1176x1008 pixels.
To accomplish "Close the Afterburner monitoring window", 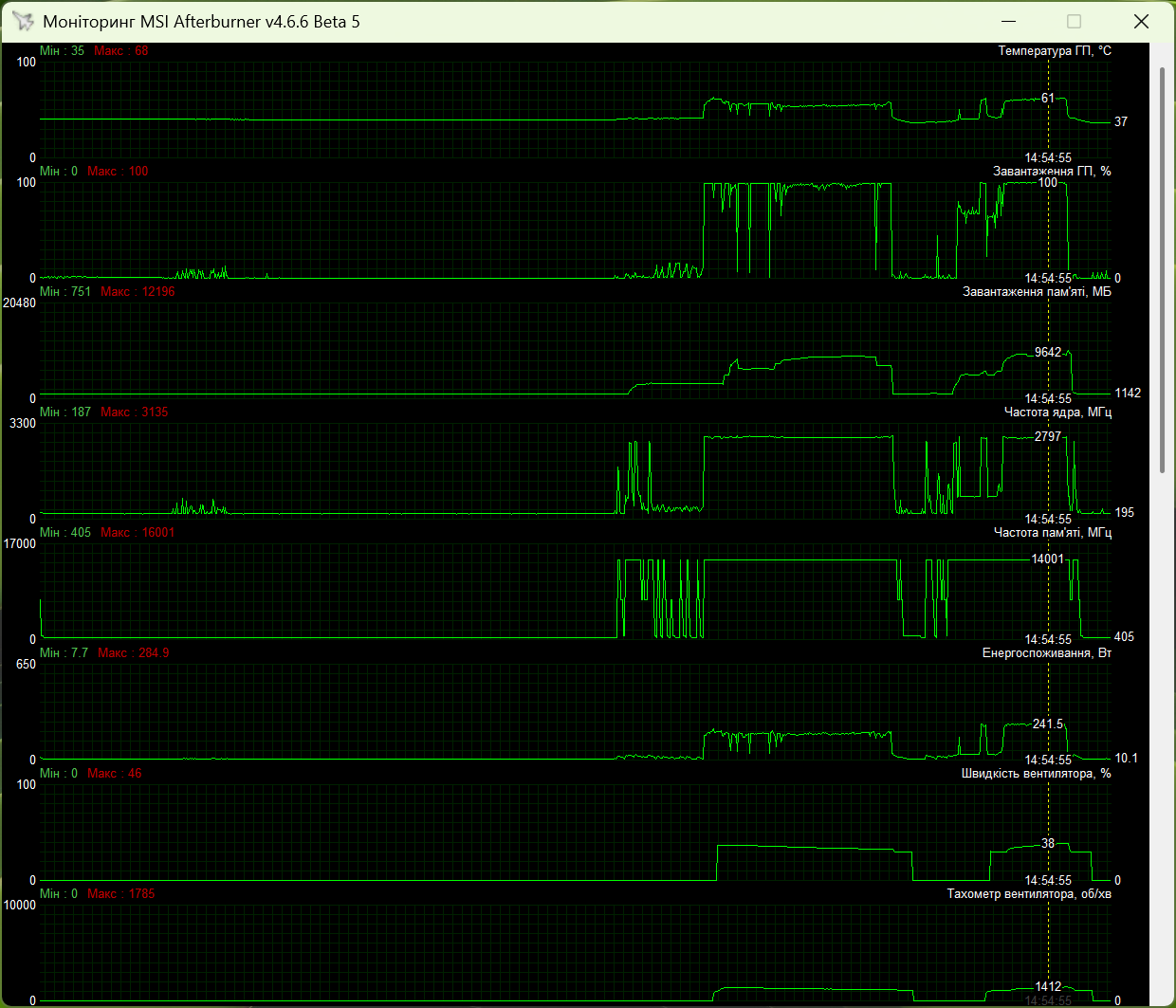I will click(x=1141, y=21).
